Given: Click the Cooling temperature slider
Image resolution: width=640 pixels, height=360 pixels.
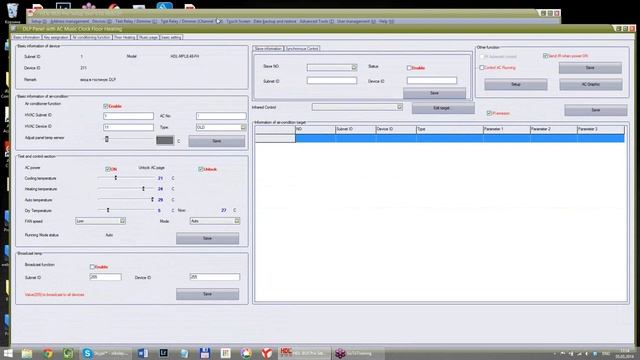Looking at the screenshot, I should [x=127, y=178].
